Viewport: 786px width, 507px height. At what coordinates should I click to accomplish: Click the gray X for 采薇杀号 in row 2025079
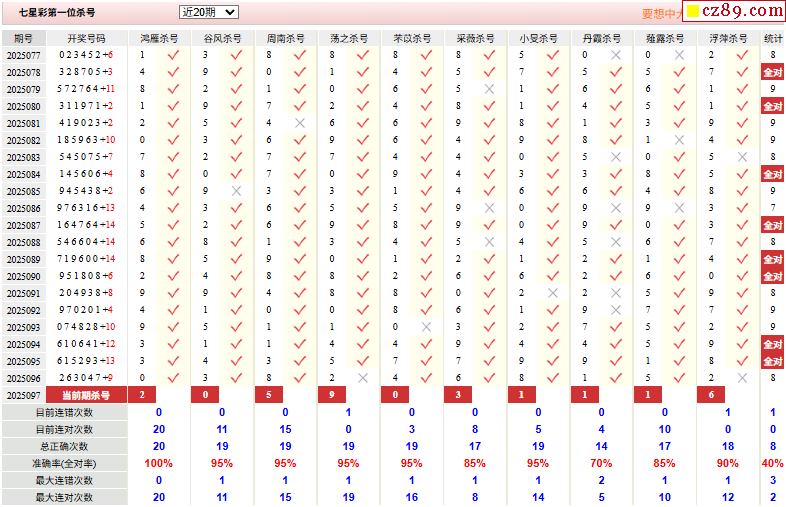pos(490,89)
